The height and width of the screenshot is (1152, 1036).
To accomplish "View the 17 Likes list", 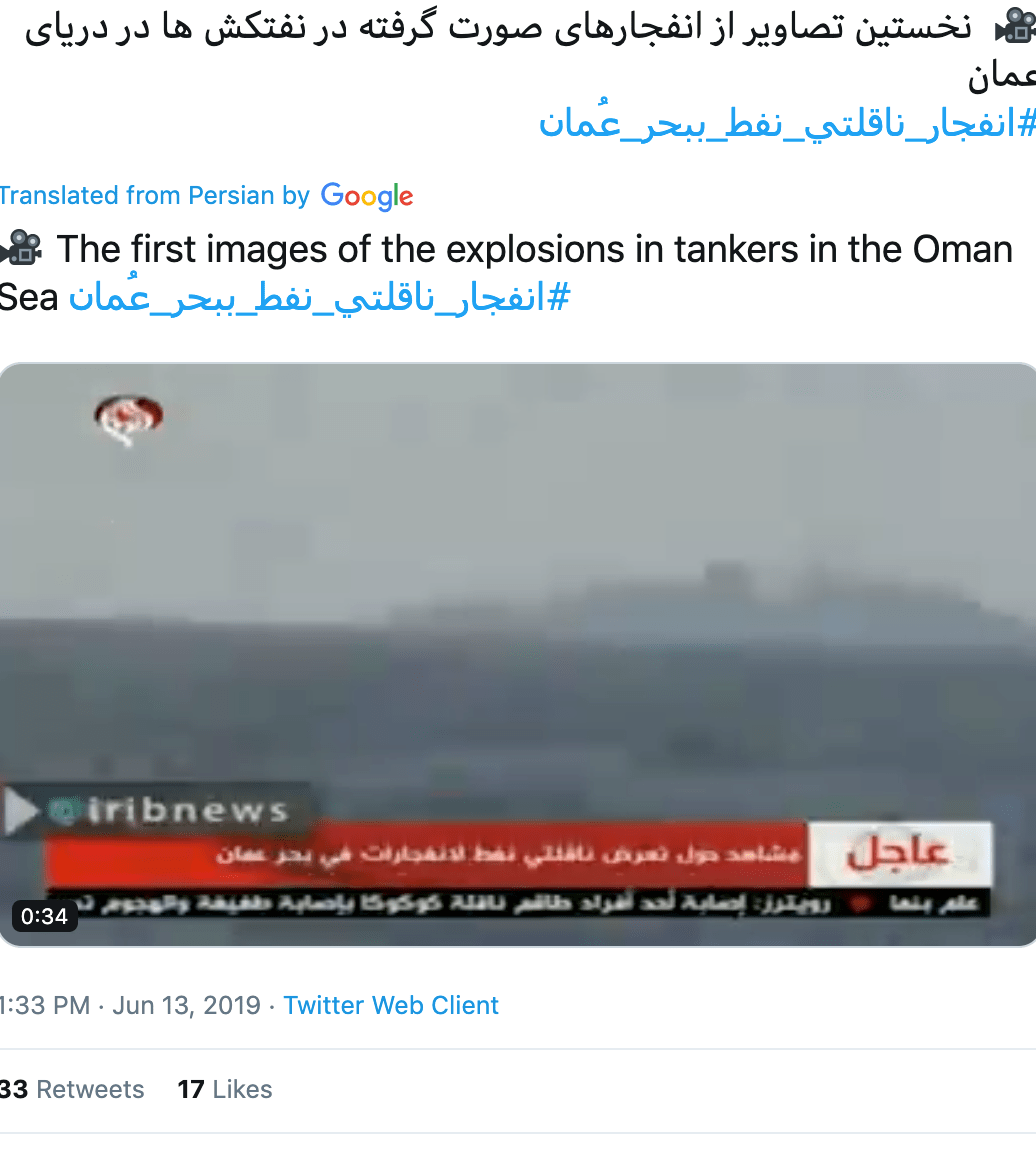I will (x=225, y=1089).
